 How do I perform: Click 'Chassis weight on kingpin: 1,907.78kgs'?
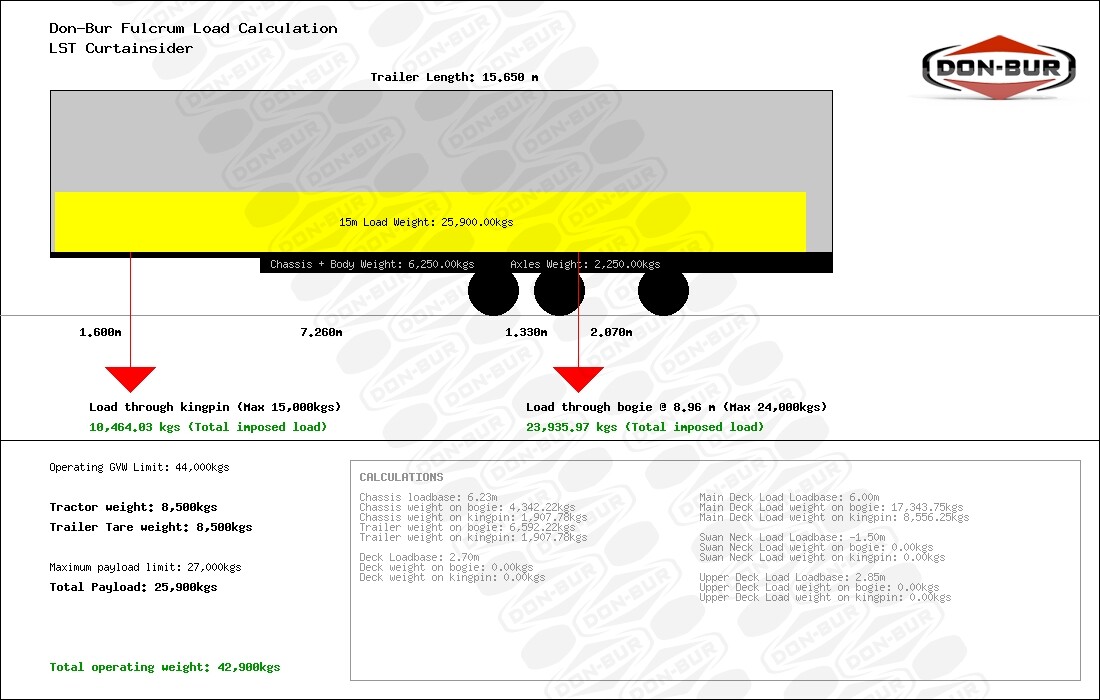tap(473, 517)
